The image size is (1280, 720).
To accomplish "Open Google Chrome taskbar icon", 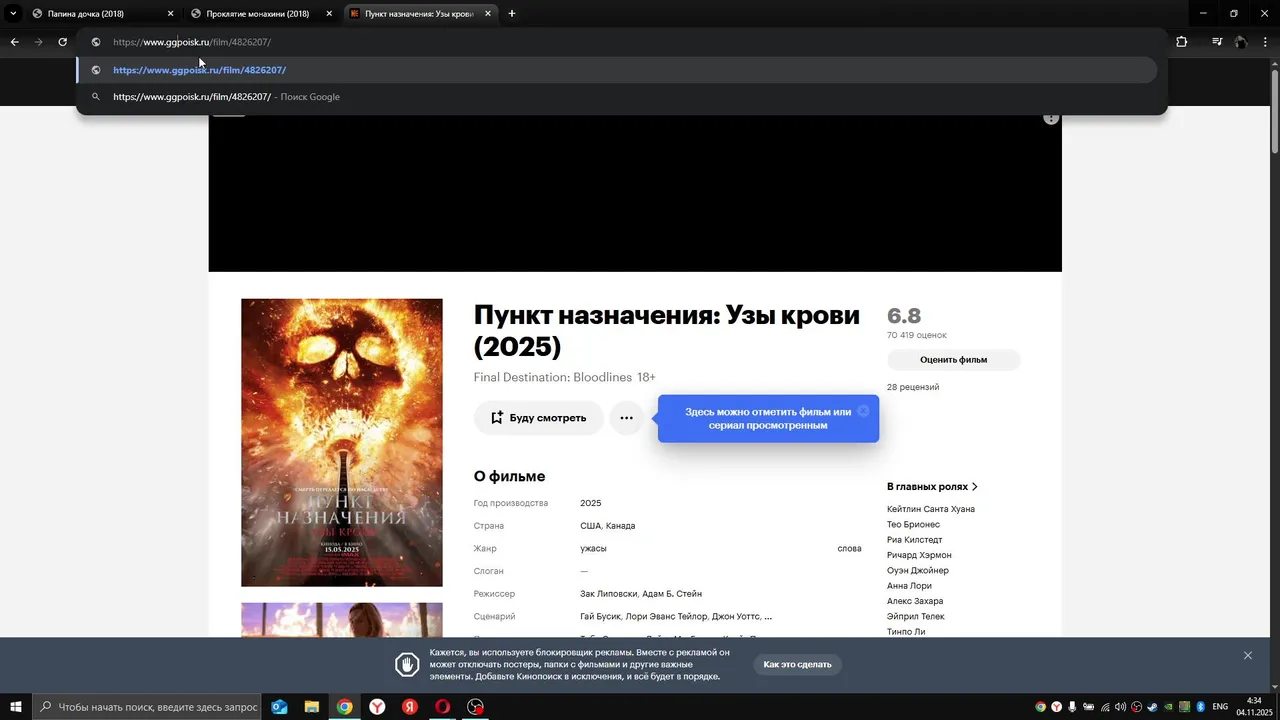I will pyautogui.click(x=344, y=707).
